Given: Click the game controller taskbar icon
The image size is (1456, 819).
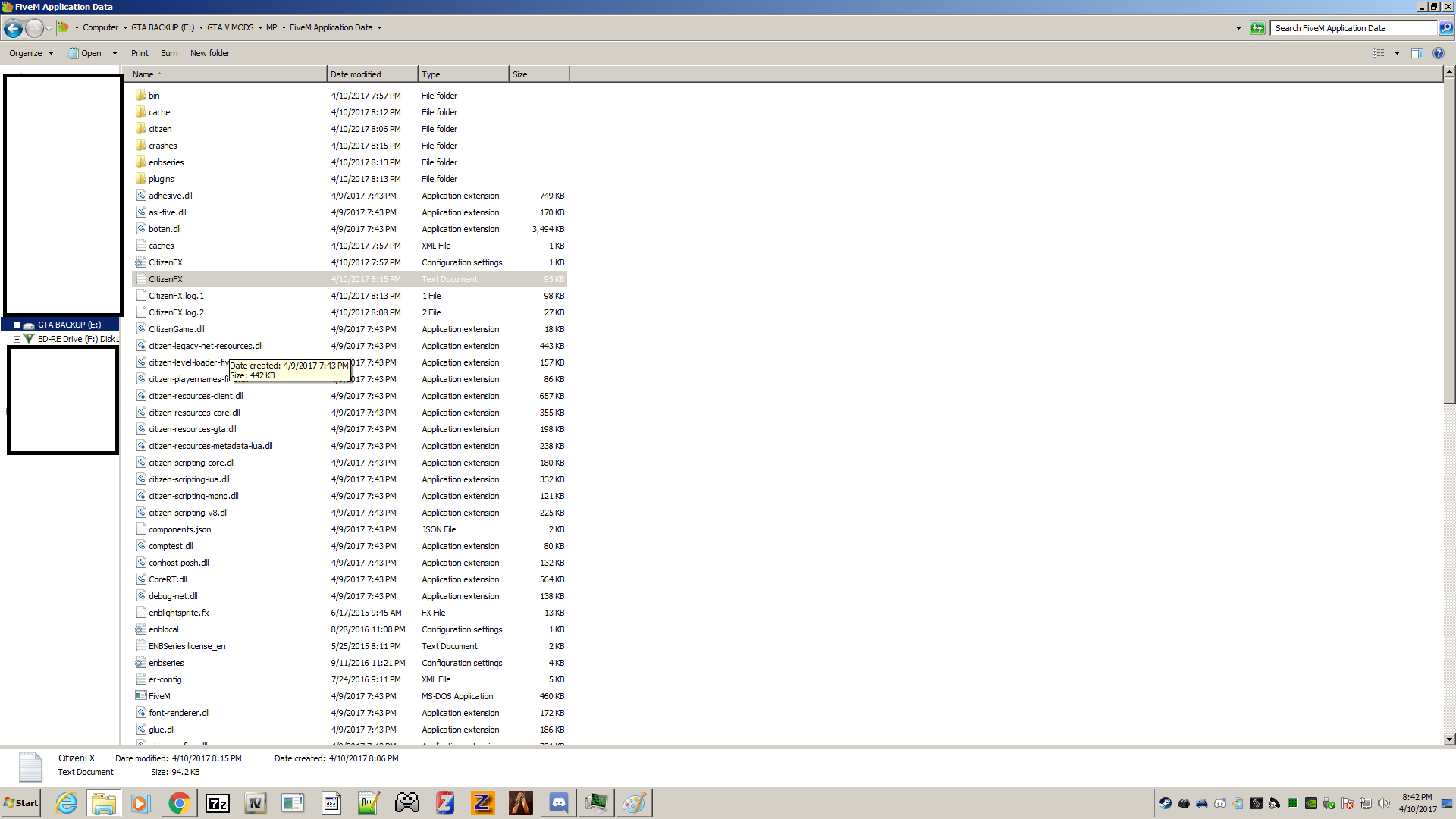Looking at the screenshot, I should pyautogui.click(x=407, y=803).
